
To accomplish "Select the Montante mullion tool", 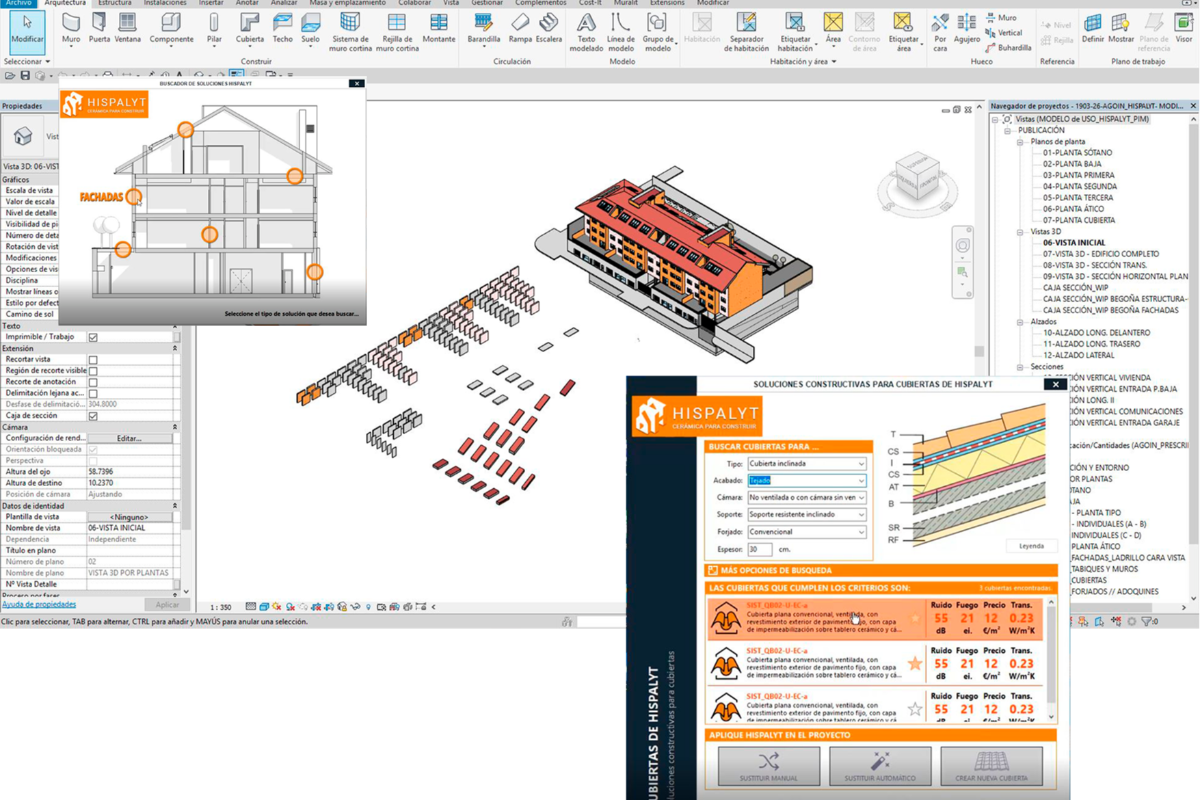I will click(x=438, y=29).
